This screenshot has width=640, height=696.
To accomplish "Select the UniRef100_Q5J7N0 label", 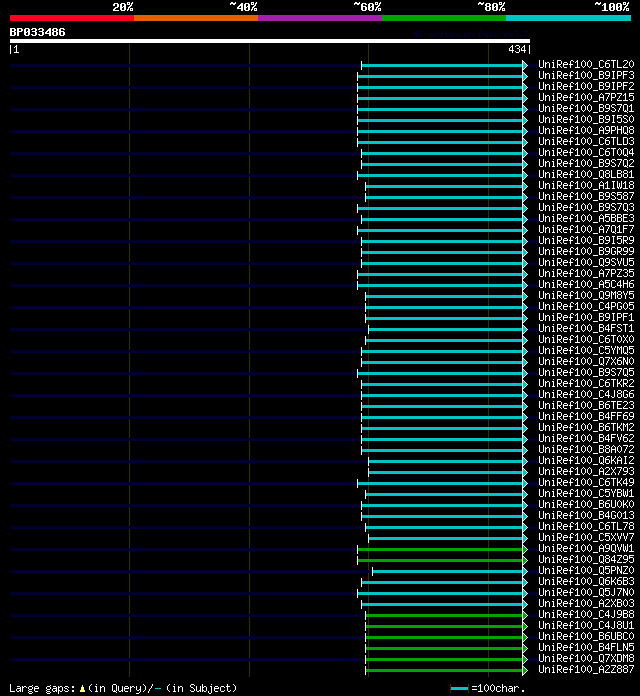I will [586, 593].
